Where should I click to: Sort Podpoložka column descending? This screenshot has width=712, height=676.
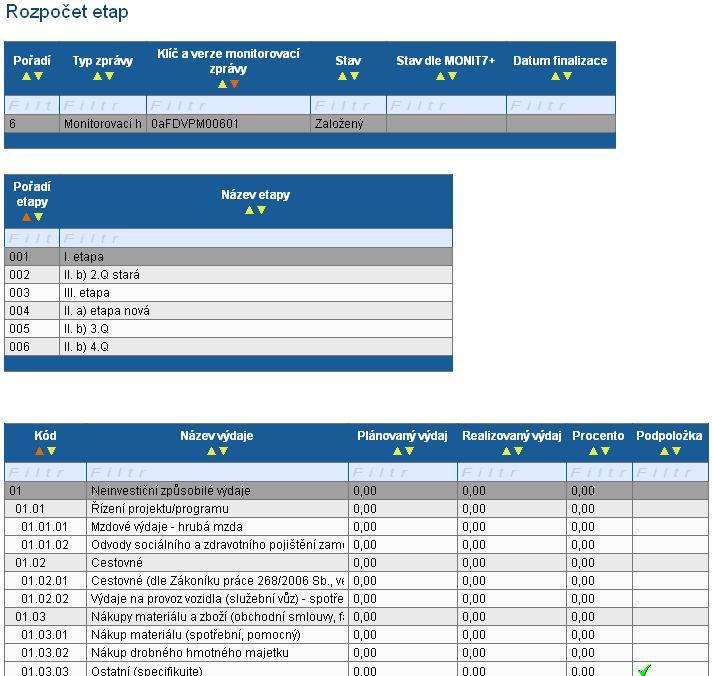tap(677, 451)
